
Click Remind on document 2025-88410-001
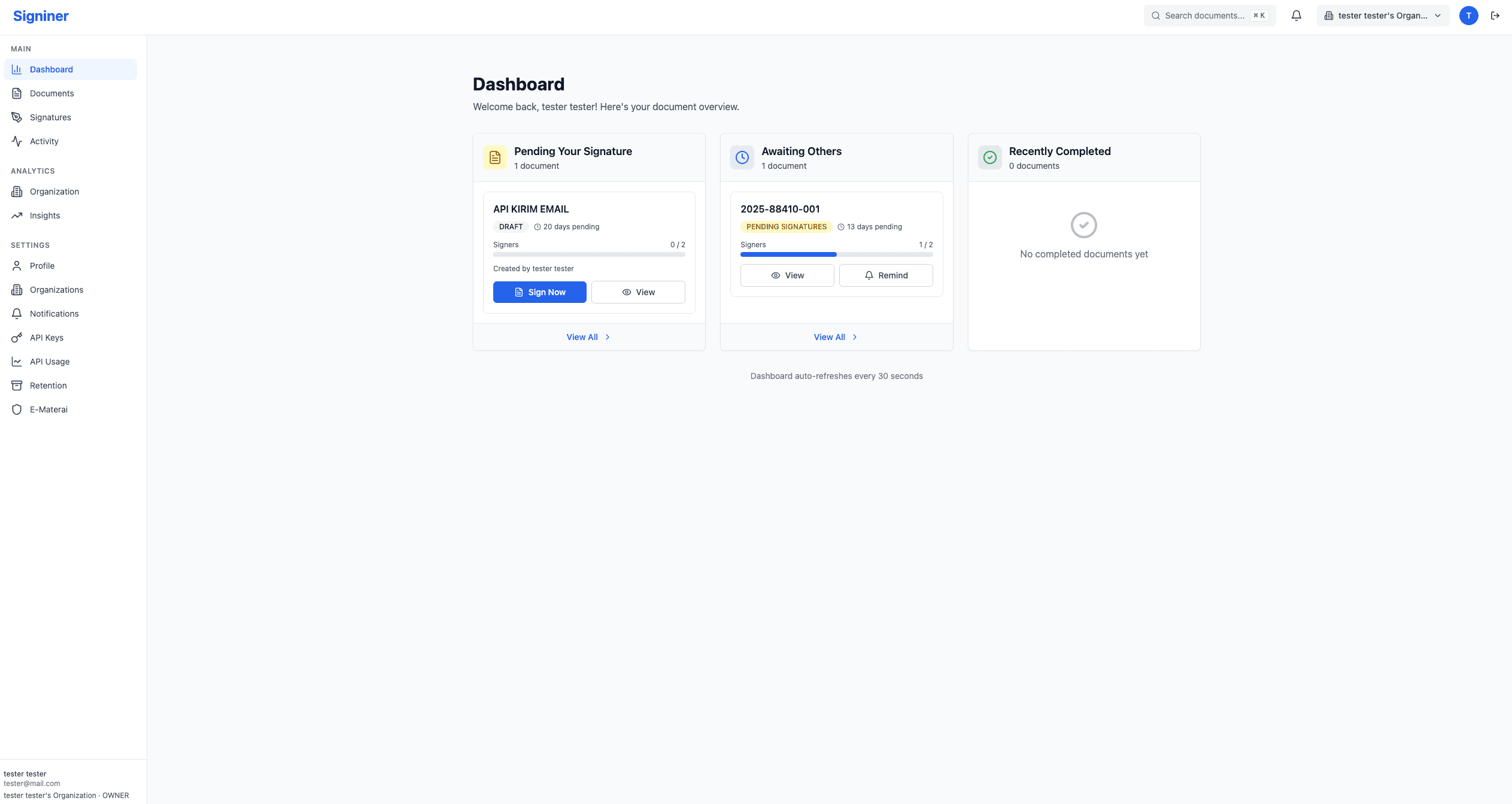pos(886,275)
